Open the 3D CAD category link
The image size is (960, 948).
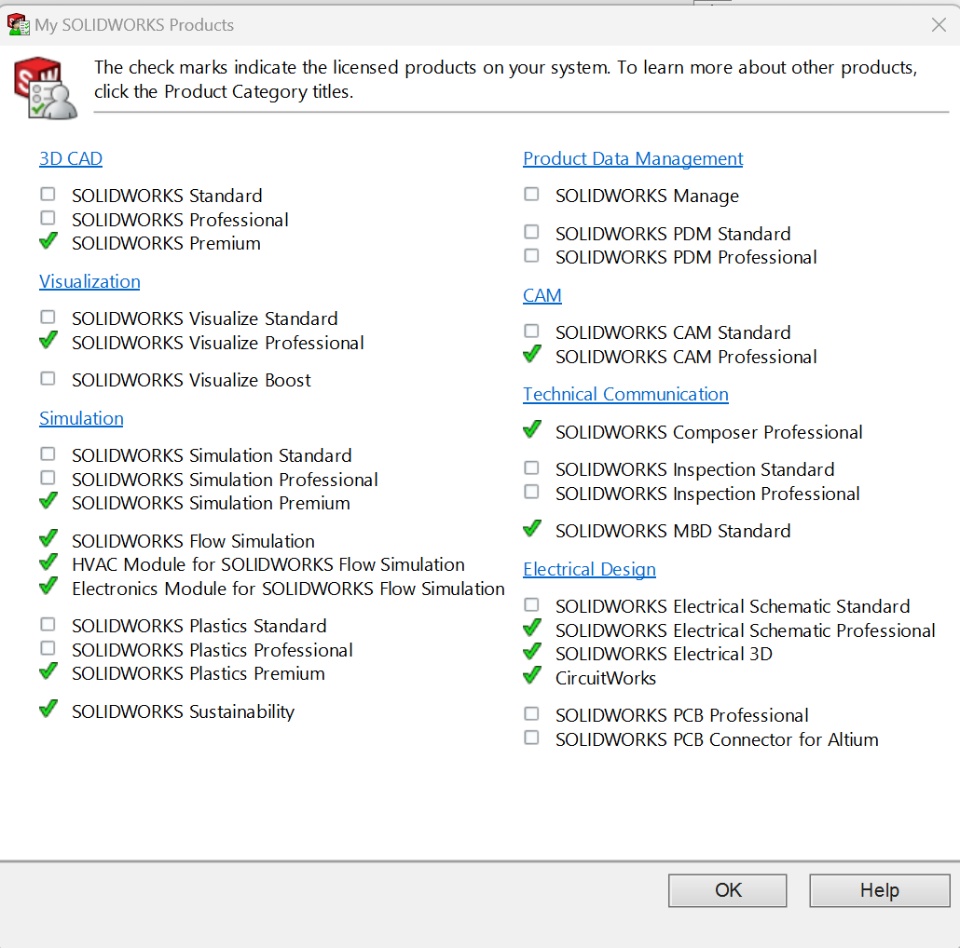pyautogui.click(x=70, y=159)
